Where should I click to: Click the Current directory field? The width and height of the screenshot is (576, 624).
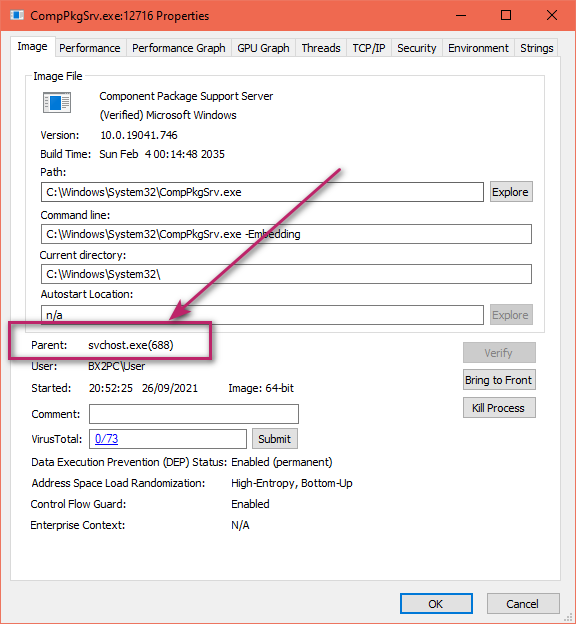pyautogui.click(x=286, y=274)
